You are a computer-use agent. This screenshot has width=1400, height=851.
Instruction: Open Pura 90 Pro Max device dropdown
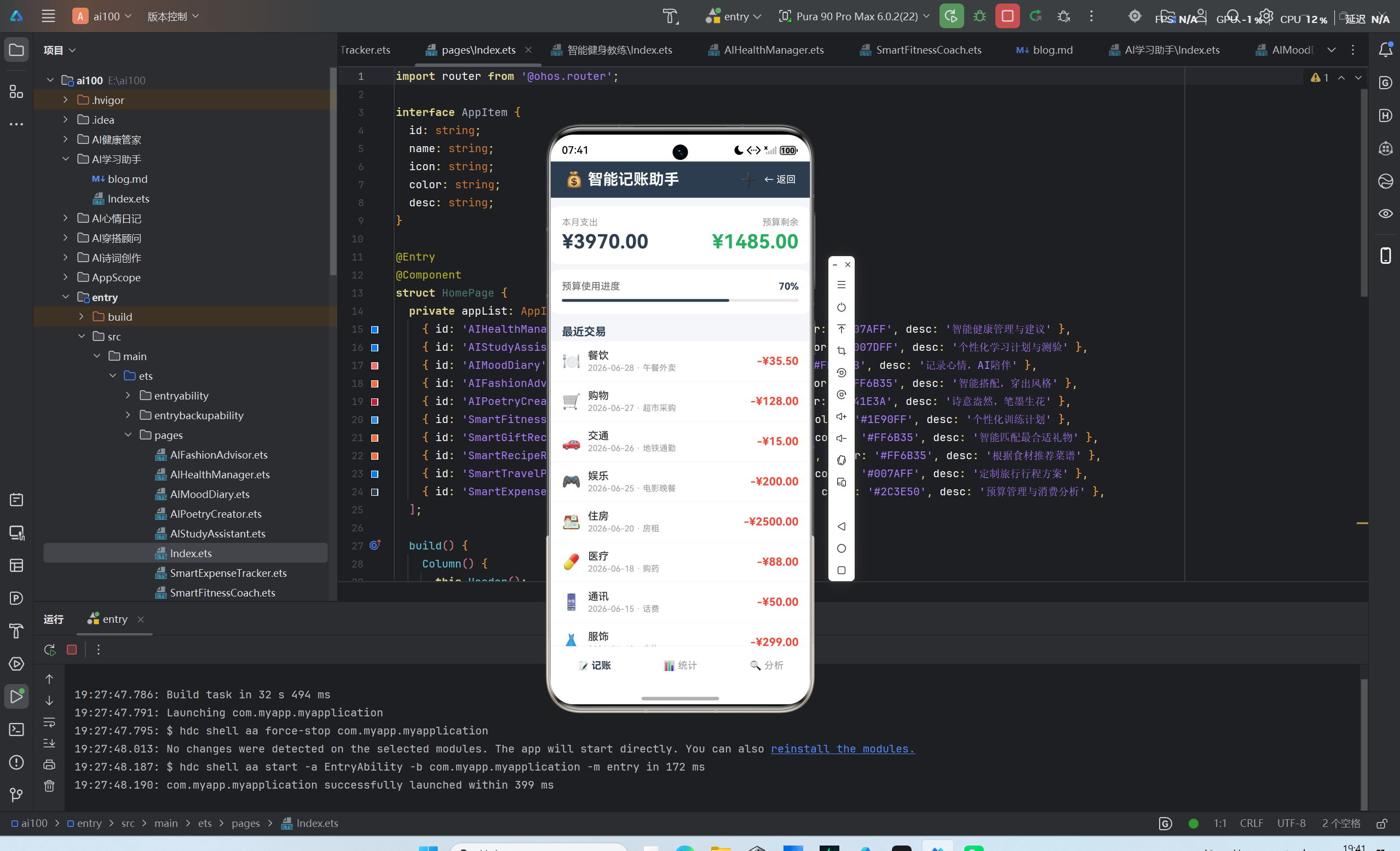[854, 16]
